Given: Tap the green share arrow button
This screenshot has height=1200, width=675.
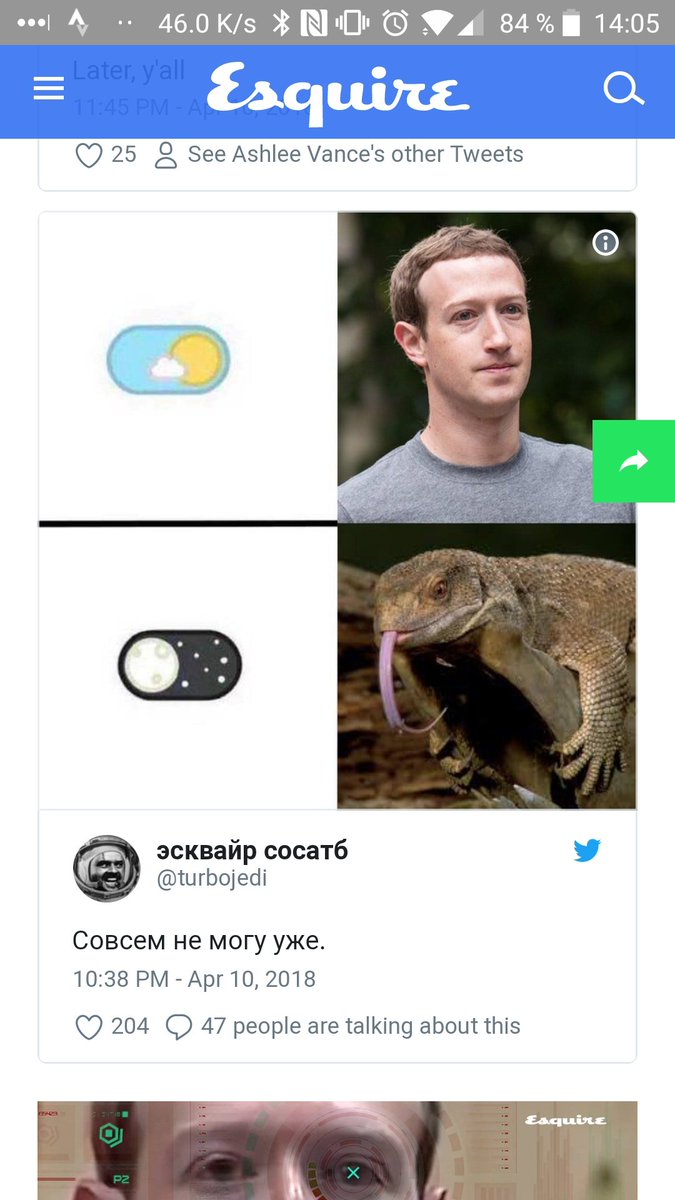Looking at the screenshot, I should point(633,461).
